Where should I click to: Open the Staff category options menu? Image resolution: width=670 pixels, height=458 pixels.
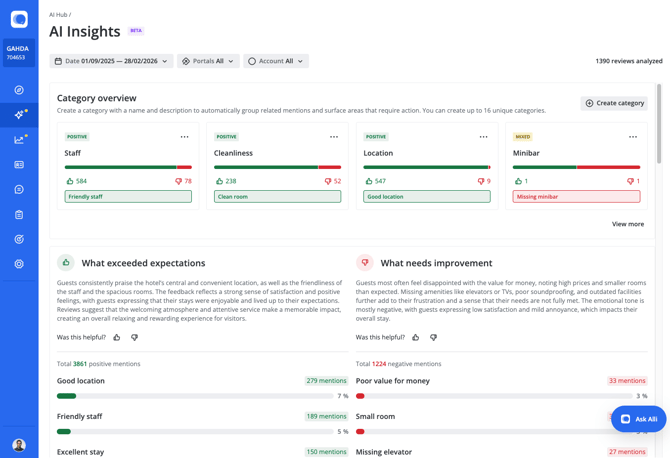(184, 137)
